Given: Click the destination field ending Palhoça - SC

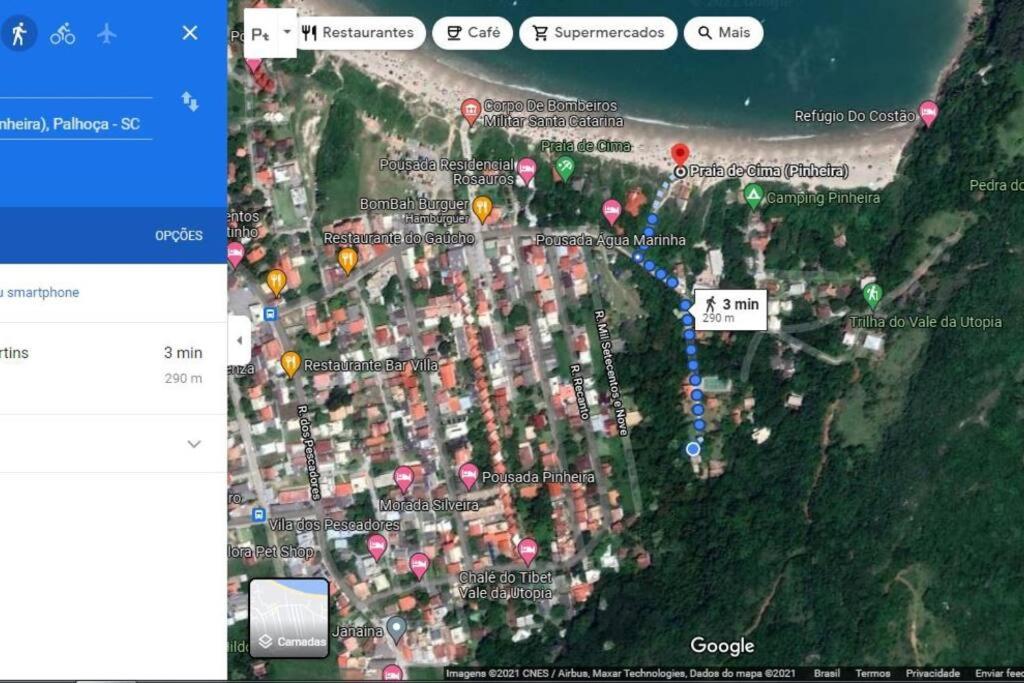Looking at the screenshot, I should tap(76, 124).
